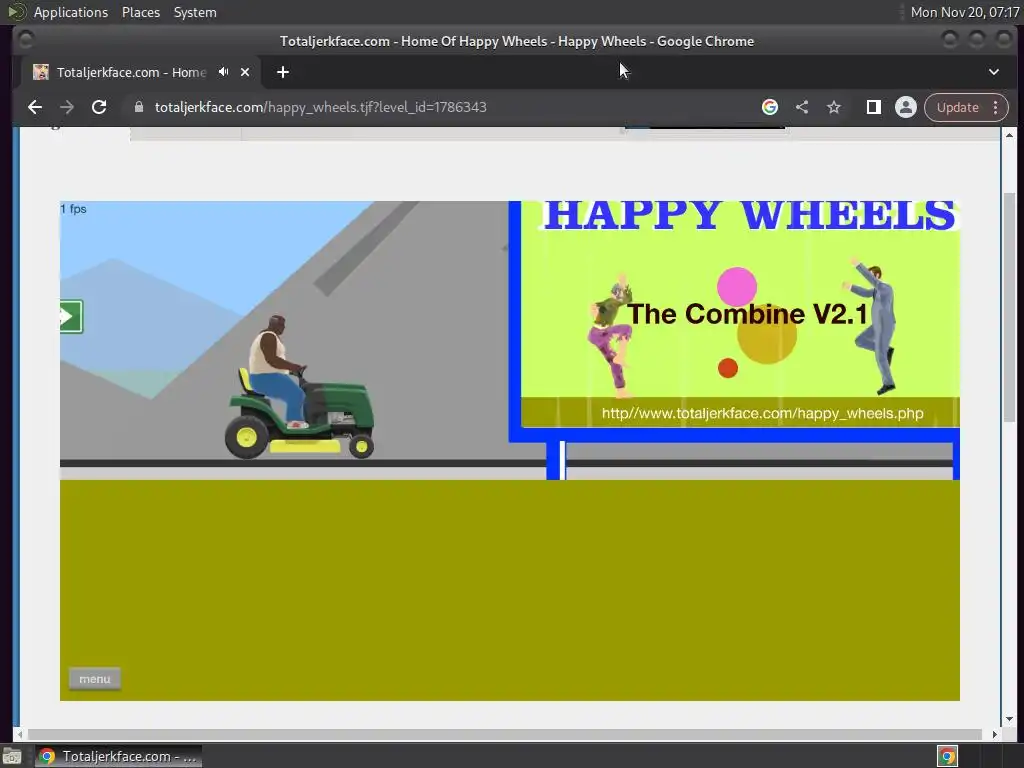Open the System menu
This screenshot has width=1024, height=768.
tap(195, 12)
